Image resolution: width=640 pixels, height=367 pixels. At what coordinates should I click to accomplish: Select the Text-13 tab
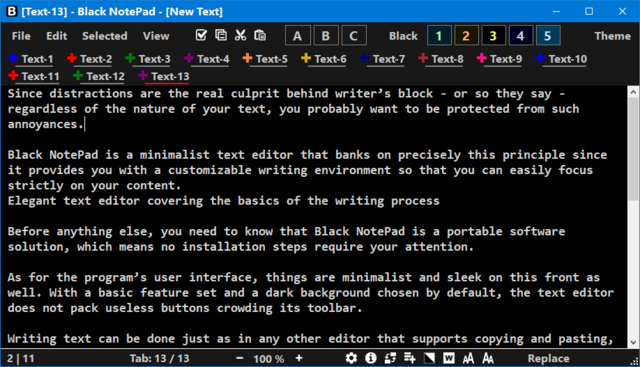(x=170, y=76)
